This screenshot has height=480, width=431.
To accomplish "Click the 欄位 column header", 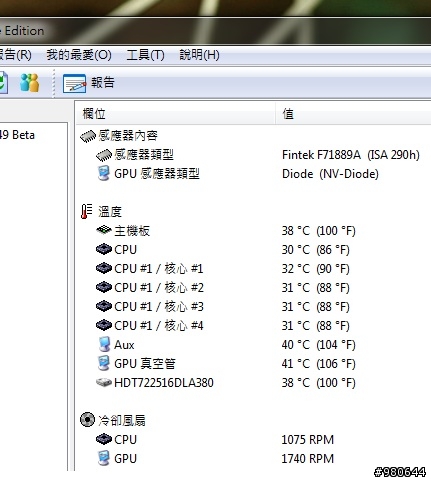I will pos(94,114).
